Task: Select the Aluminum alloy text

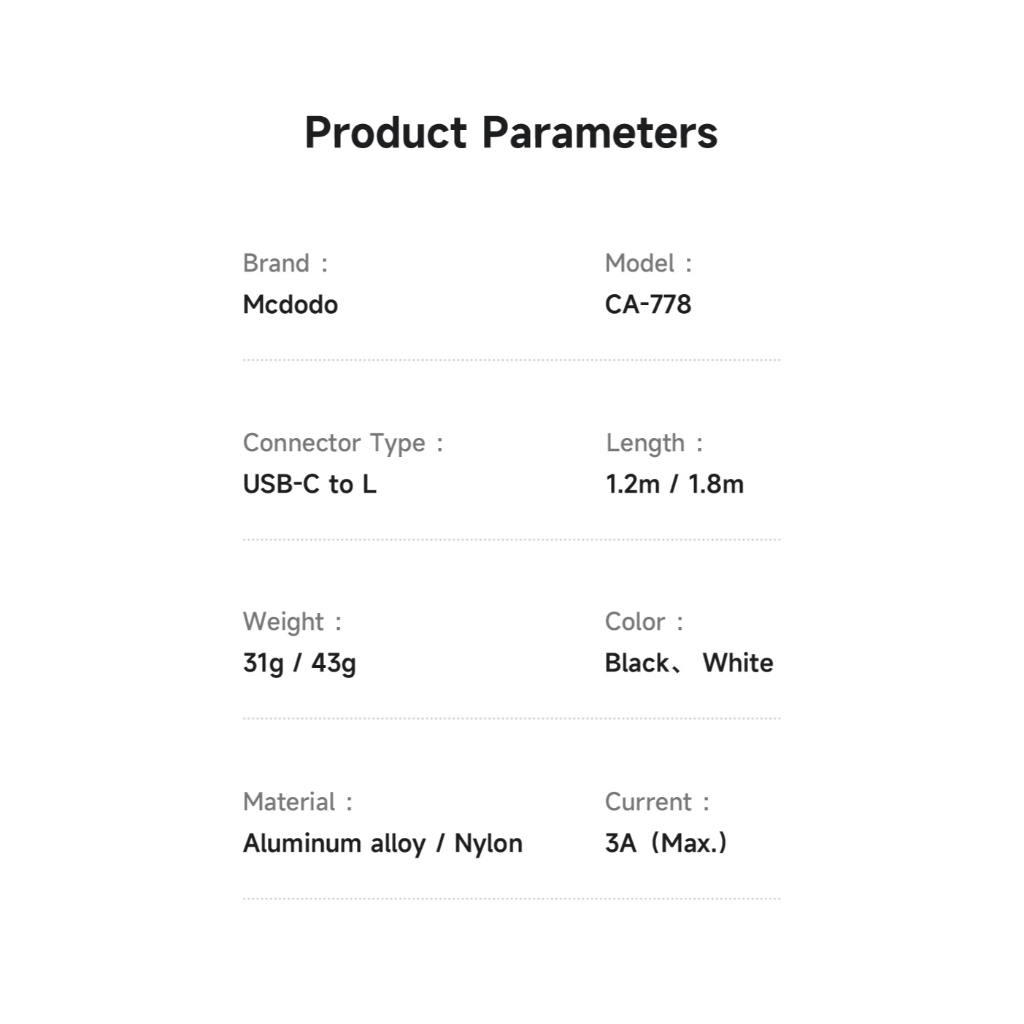Action: (335, 844)
